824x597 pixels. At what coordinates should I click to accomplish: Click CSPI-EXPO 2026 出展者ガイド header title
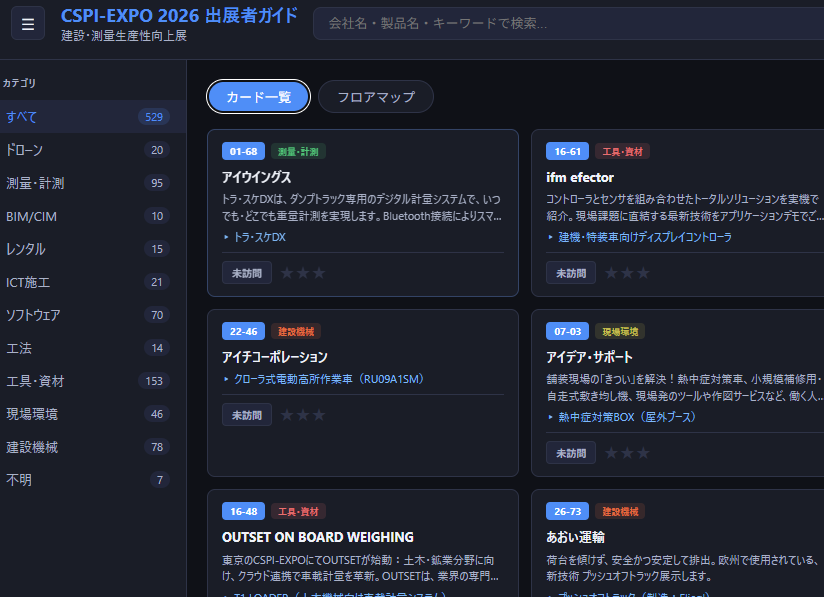tap(179, 16)
